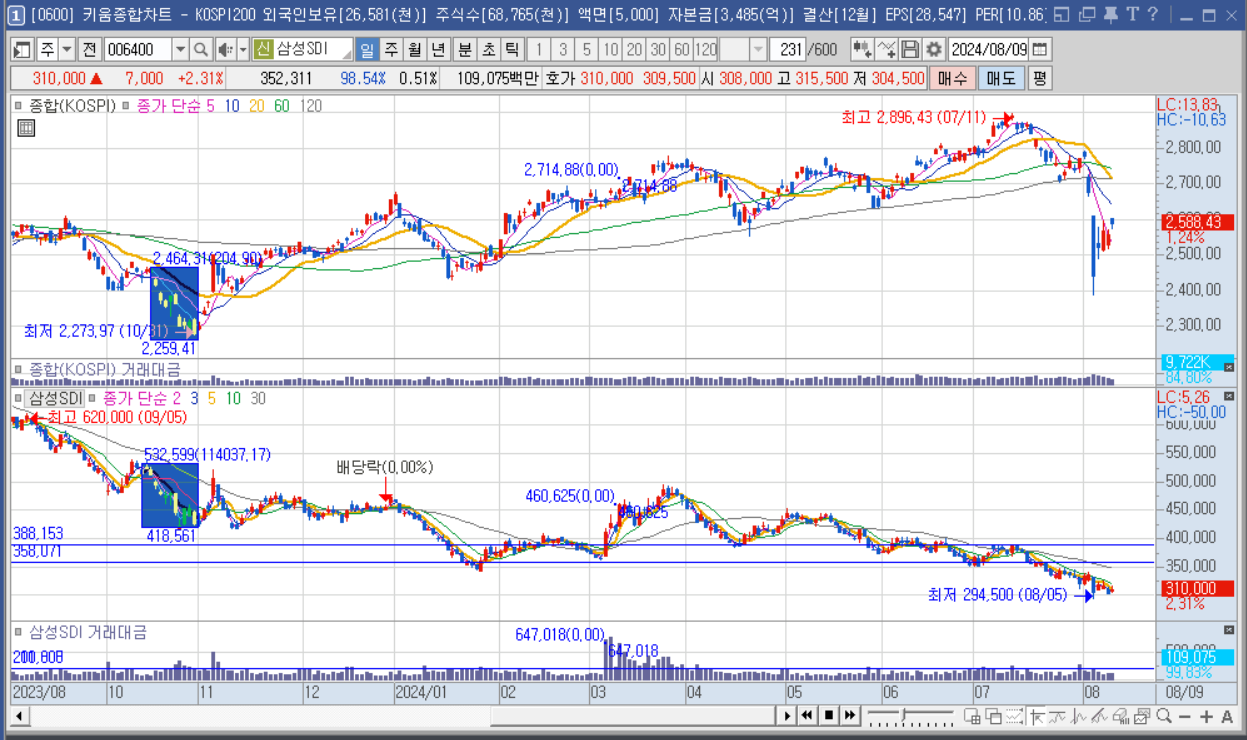Click the speaker sound icon
This screenshot has width=1247, height=740.
225,50
